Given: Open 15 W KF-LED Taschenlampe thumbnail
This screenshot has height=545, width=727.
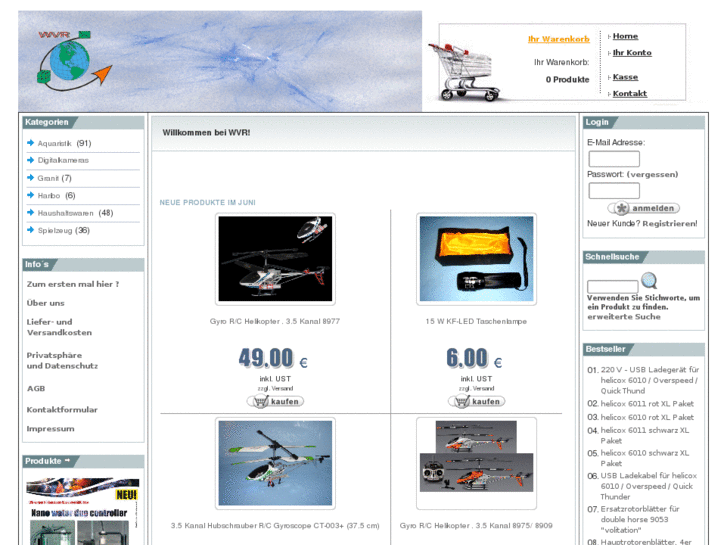Looking at the screenshot, I should click(x=477, y=259).
